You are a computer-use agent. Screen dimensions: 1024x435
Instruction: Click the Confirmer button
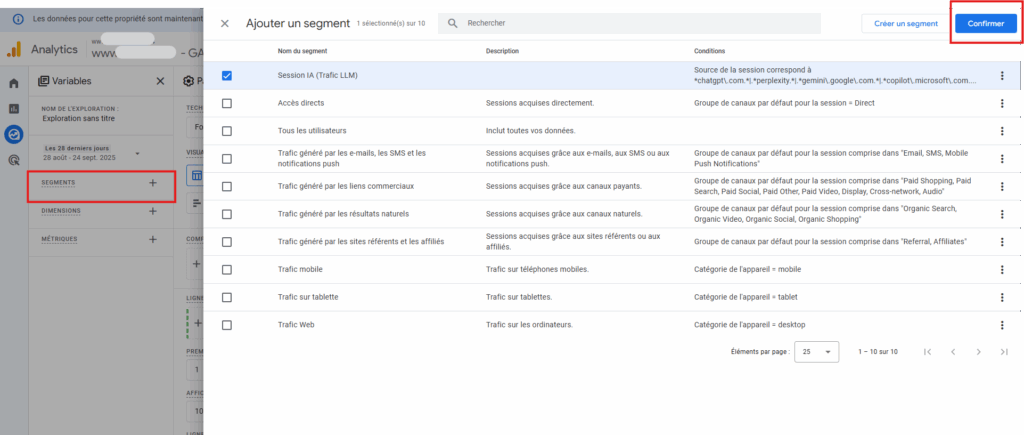coord(985,23)
